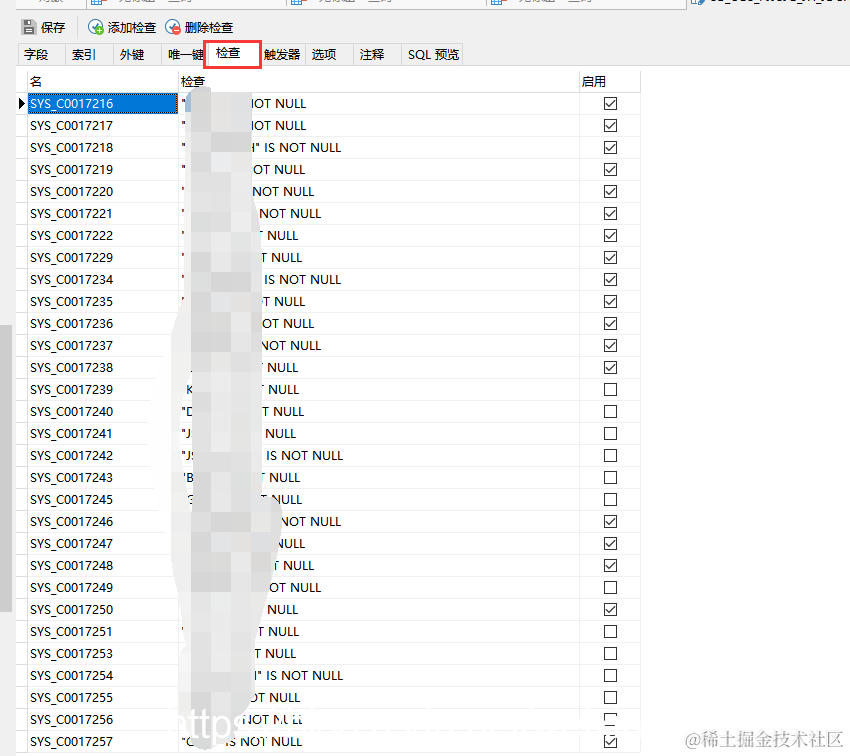Open the SQL 预览 tab
Viewport: 850px width, 756px height.
(433, 55)
